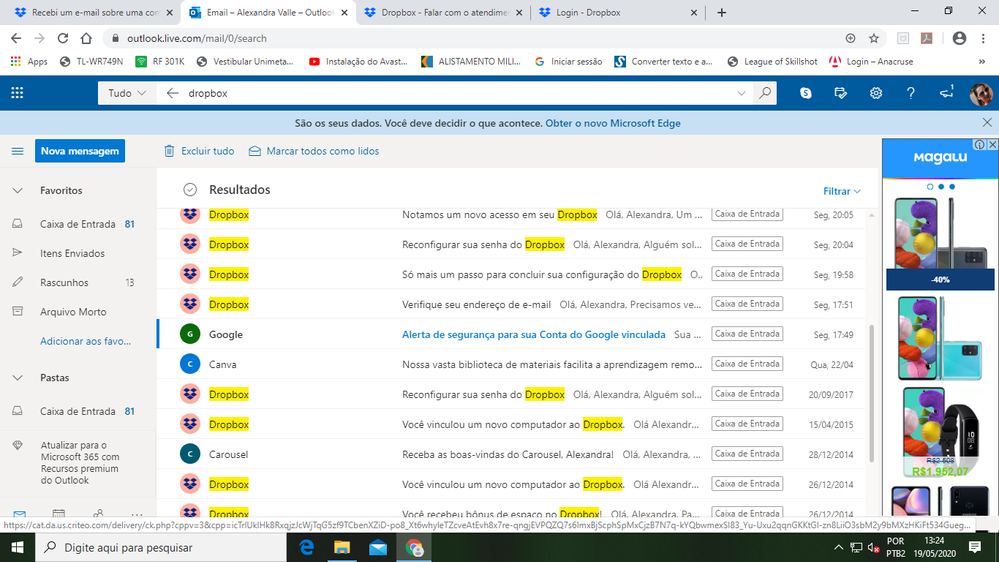Select all results with the circle checkbox
This screenshot has width=999, height=562.
190,190
